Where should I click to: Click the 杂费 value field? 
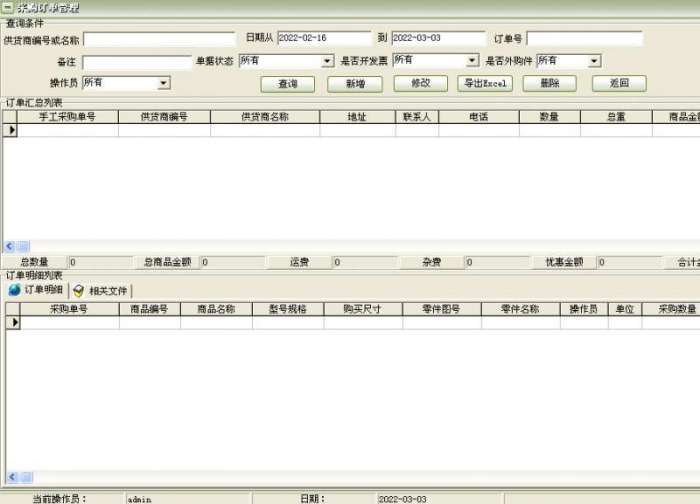coord(497,262)
